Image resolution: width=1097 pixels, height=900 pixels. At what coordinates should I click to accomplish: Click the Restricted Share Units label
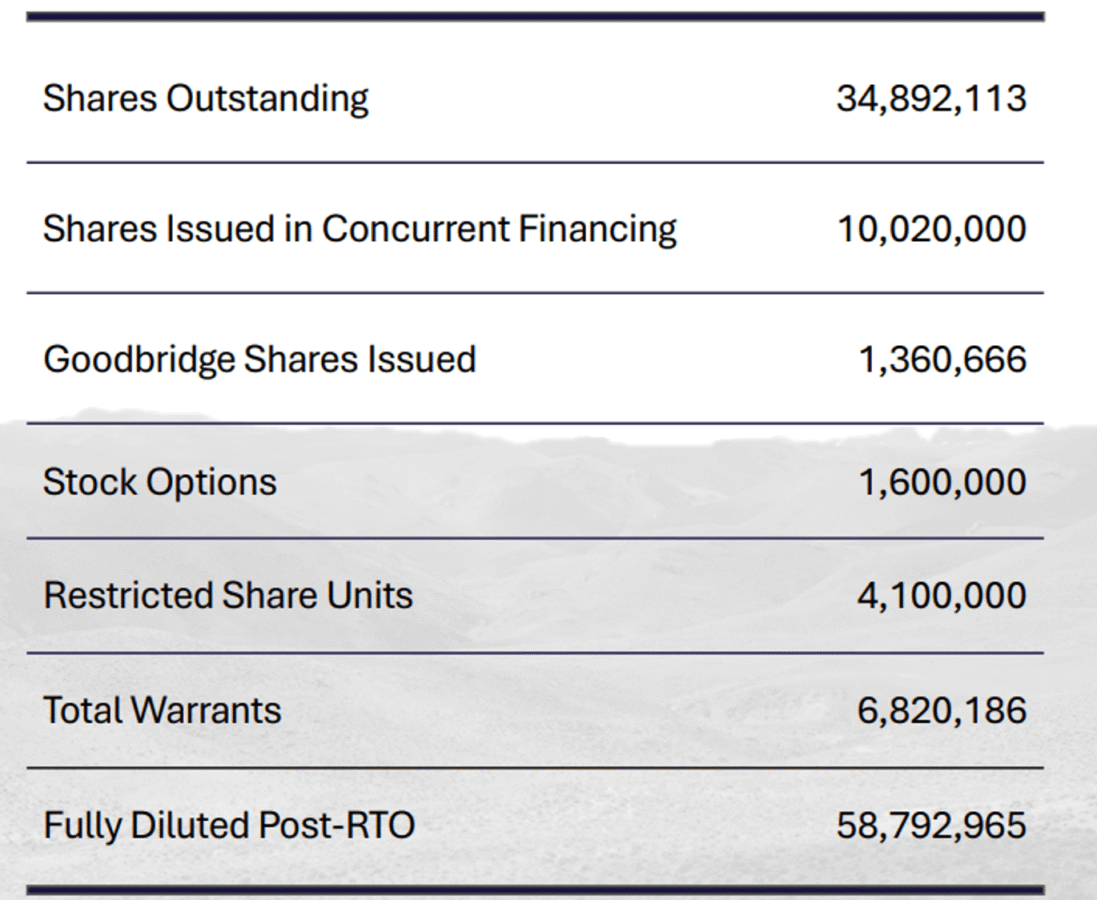228,596
